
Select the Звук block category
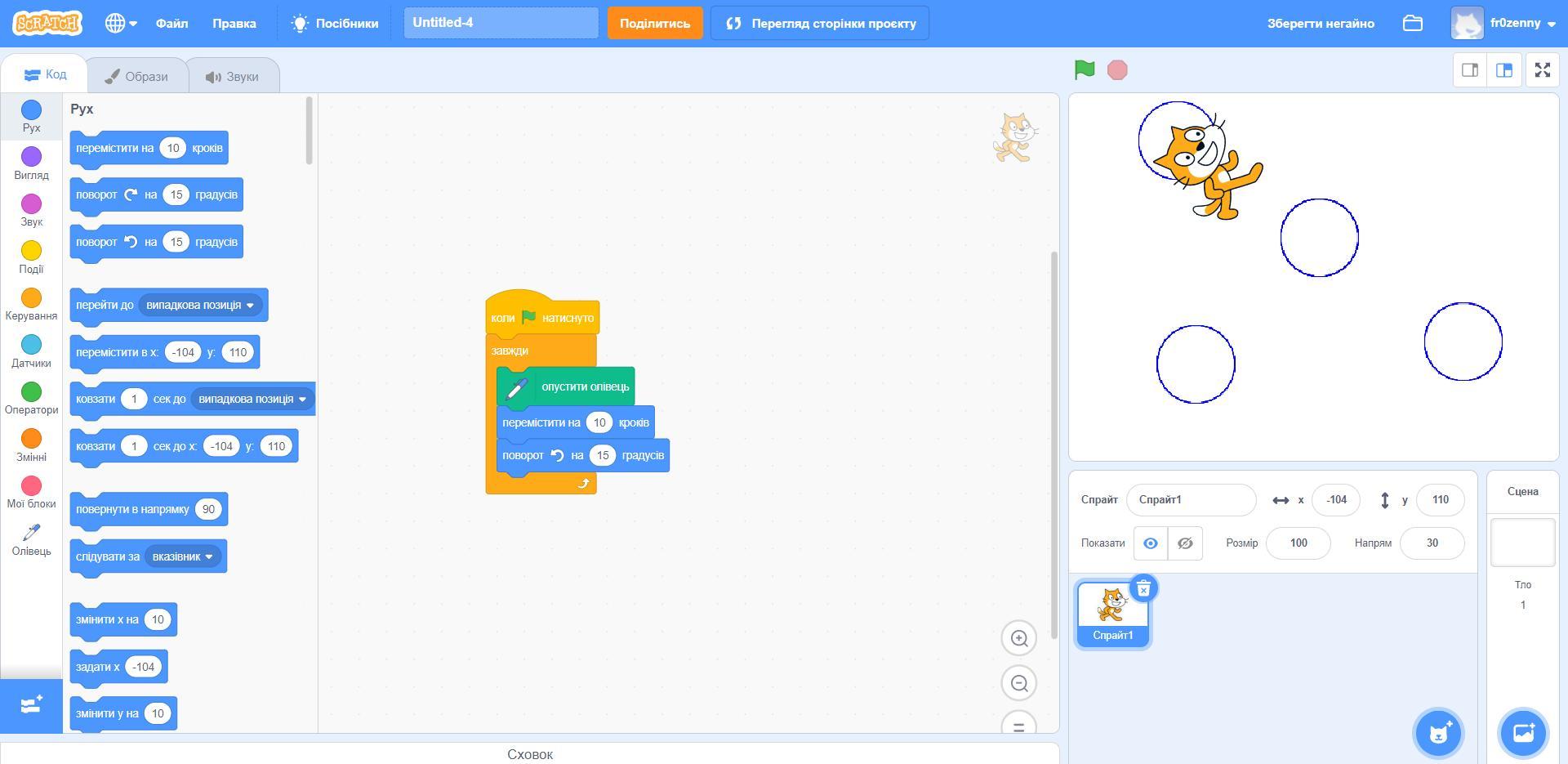pyautogui.click(x=31, y=210)
